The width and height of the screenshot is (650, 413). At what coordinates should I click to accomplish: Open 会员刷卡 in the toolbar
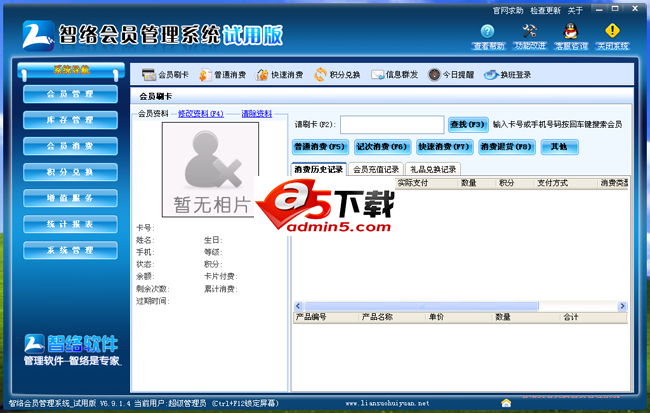pos(165,75)
